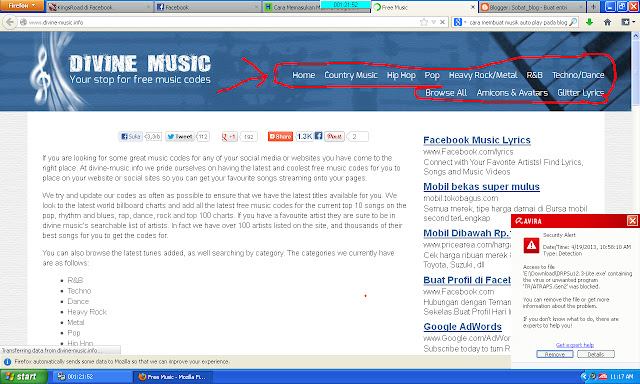
Task: Go back with the back arrow
Action: 10,22
